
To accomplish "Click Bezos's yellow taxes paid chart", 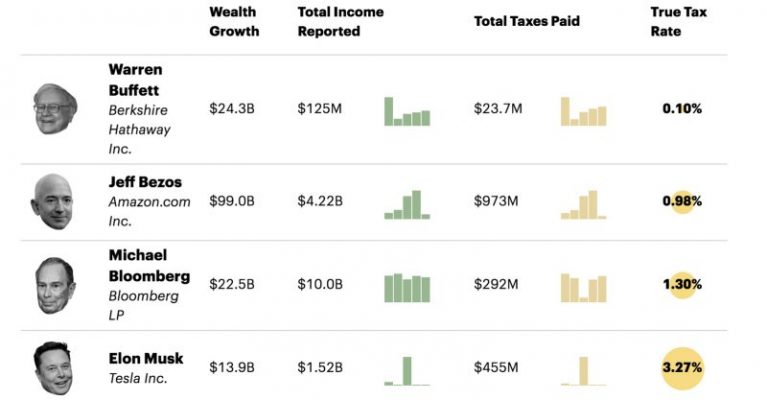I will pos(583,203).
